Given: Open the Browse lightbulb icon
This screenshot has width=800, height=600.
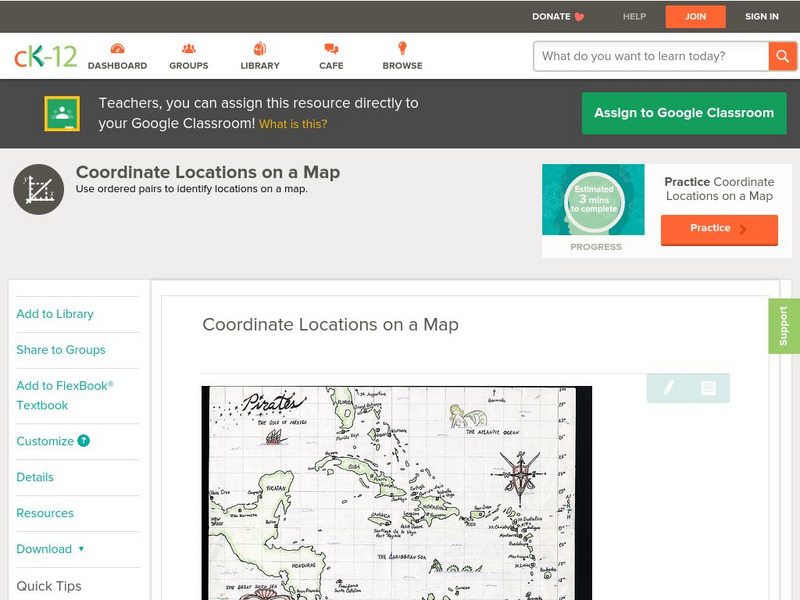Looking at the screenshot, I should click(402, 49).
